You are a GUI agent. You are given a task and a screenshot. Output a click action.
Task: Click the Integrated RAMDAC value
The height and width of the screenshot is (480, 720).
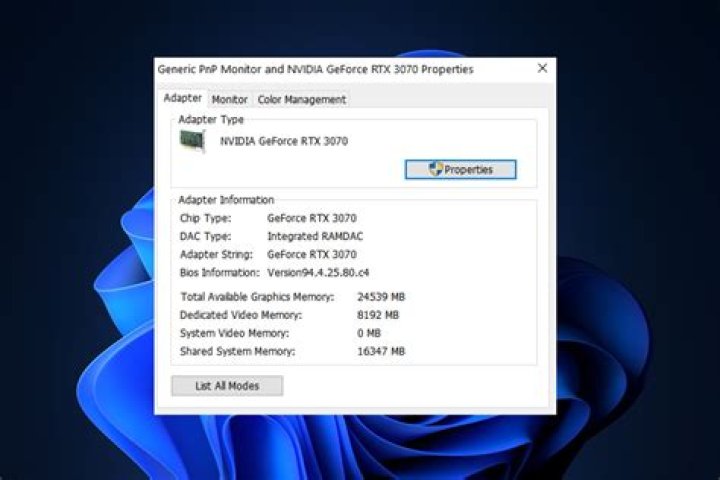click(x=315, y=236)
